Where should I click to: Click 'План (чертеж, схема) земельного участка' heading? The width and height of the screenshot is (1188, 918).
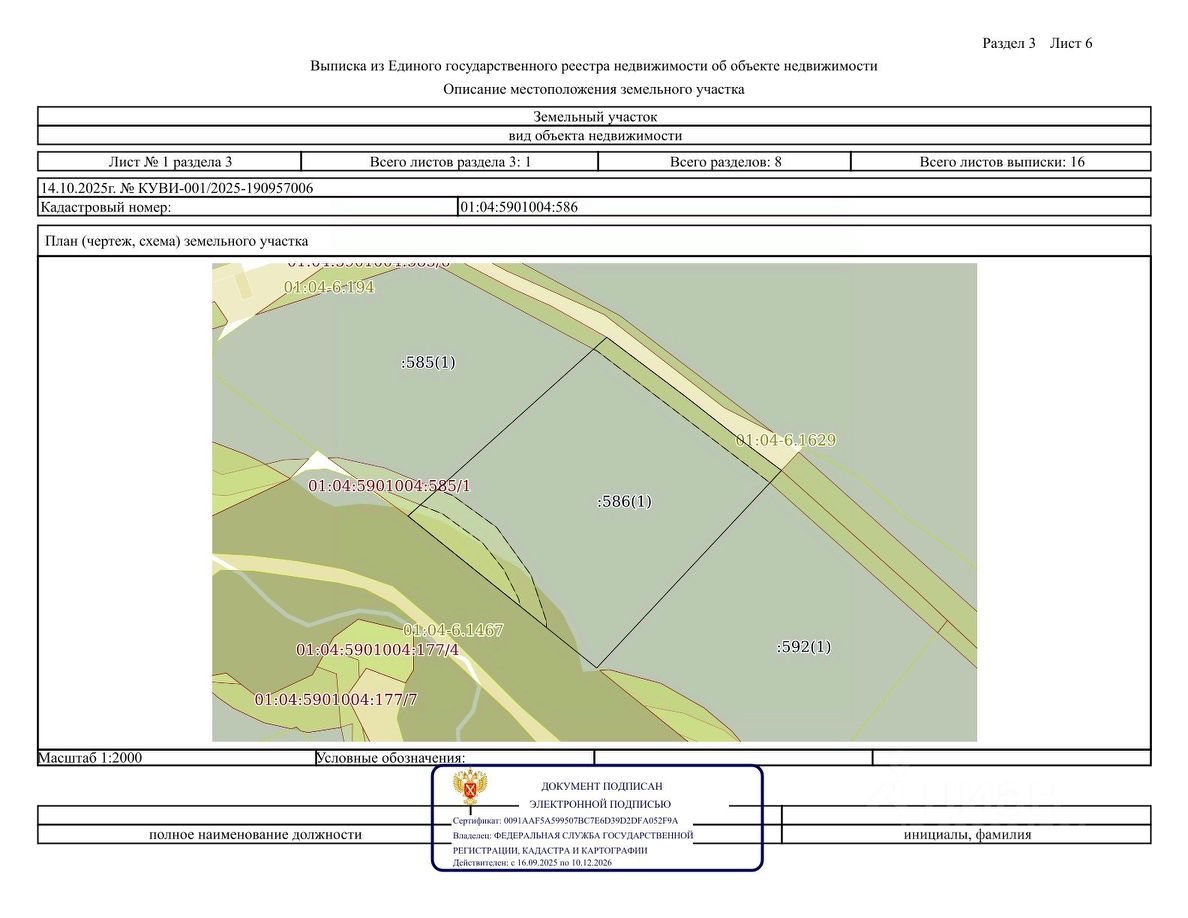coord(177,241)
